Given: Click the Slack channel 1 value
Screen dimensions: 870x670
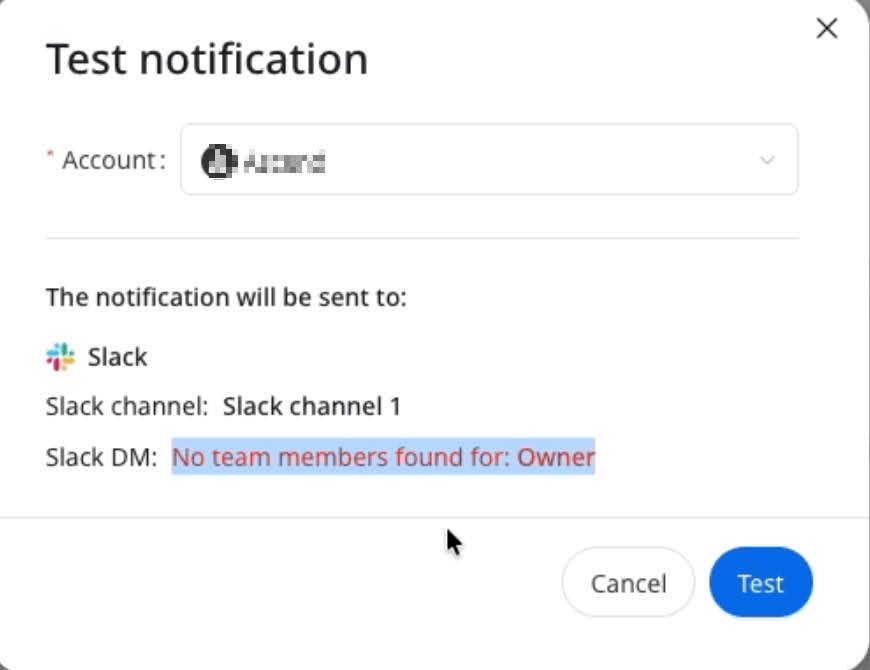Looking at the screenshot, I should pos(312,407).
